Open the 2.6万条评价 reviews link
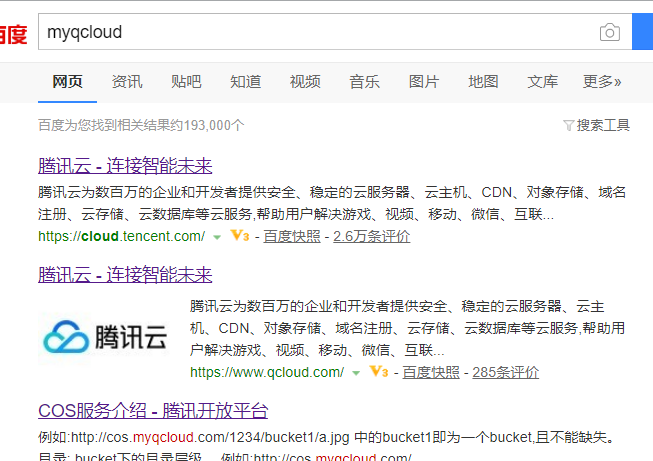653x461 pixels. pos(371,237)
